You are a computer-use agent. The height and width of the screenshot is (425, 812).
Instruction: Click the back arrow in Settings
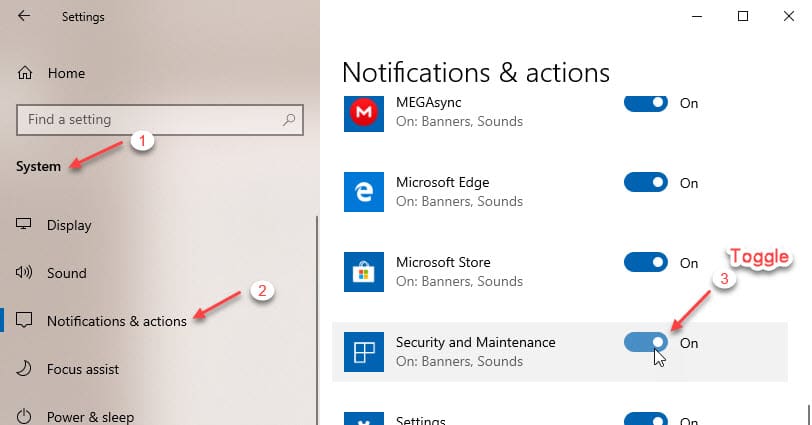pos(24,16)
